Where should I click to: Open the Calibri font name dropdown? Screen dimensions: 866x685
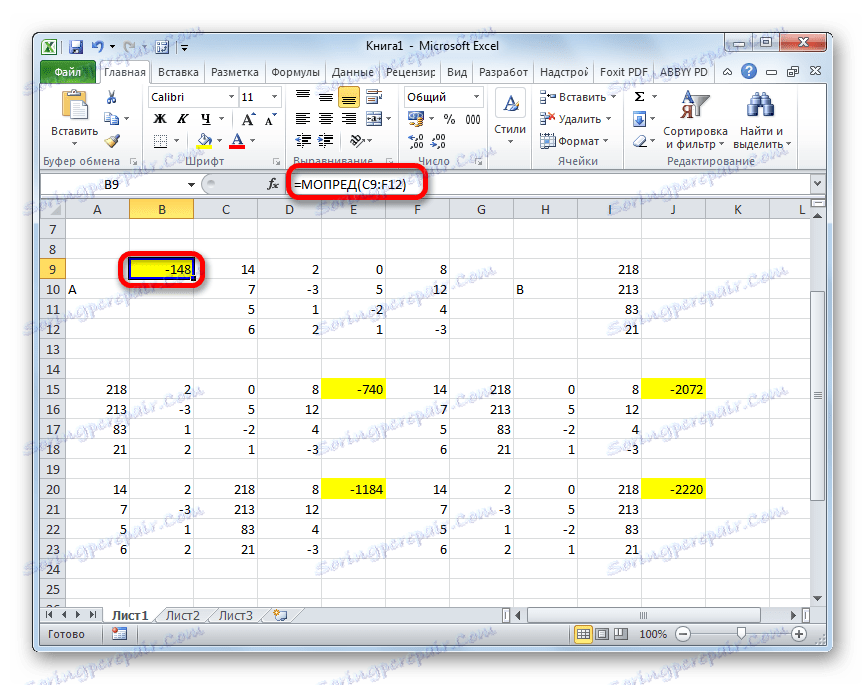click(231, 97)
